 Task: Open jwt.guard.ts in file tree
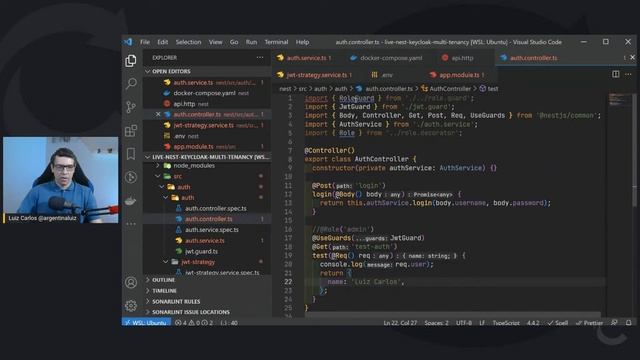pos(207,251)
